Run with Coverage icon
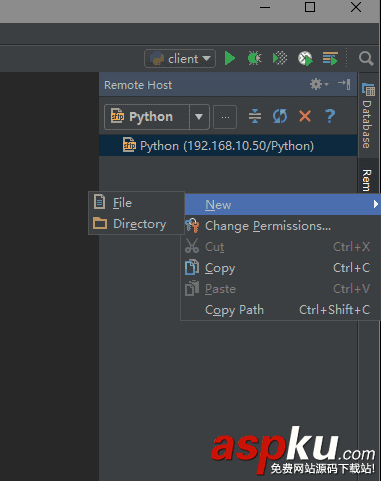 (x=280, y=58)
